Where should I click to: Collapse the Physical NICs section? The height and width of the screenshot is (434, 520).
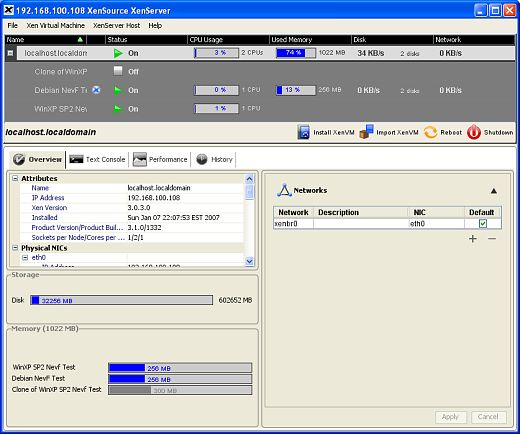pos(15,248)
